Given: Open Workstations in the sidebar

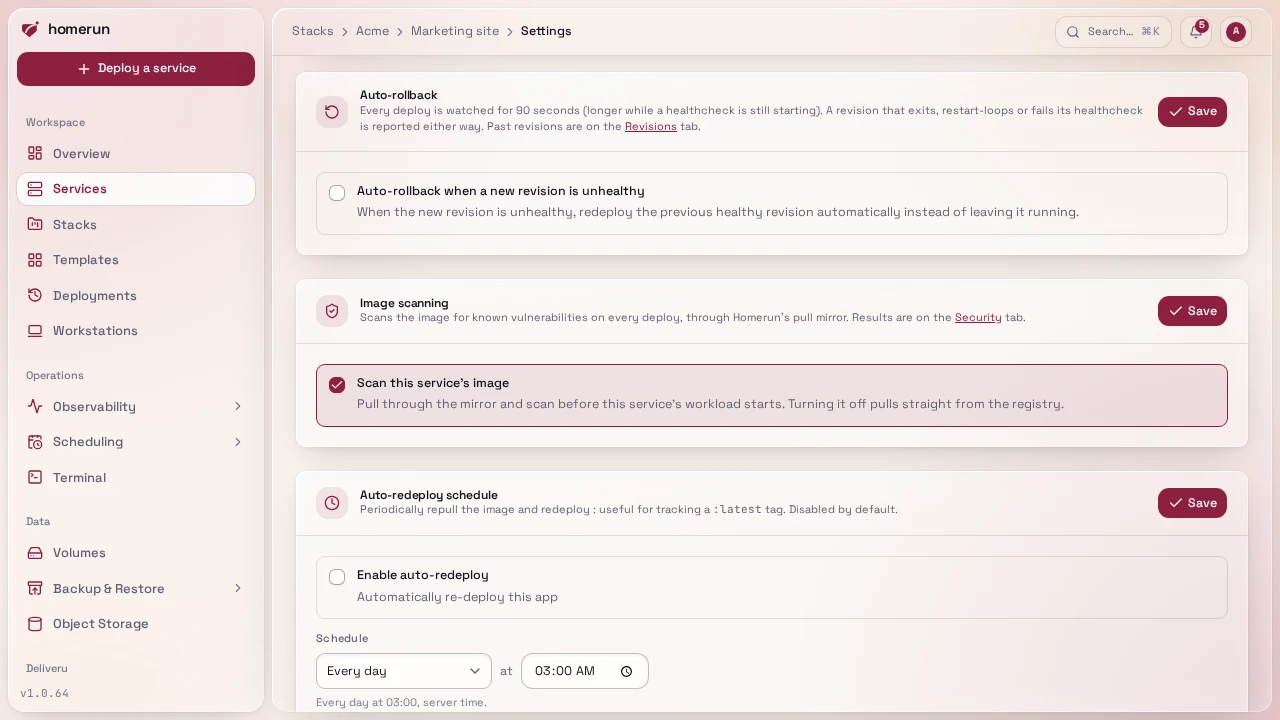Looking at the screenshot, I should click(136, 331).
